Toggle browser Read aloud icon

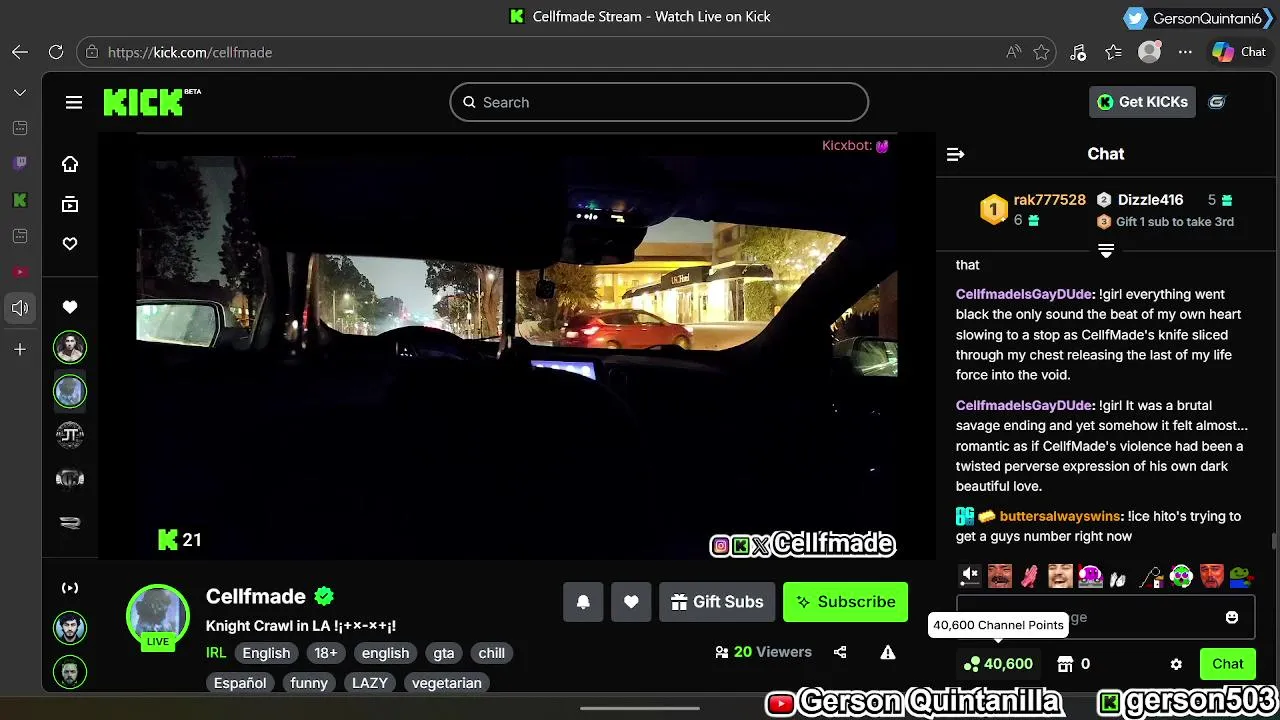[x=1014, y=52]
